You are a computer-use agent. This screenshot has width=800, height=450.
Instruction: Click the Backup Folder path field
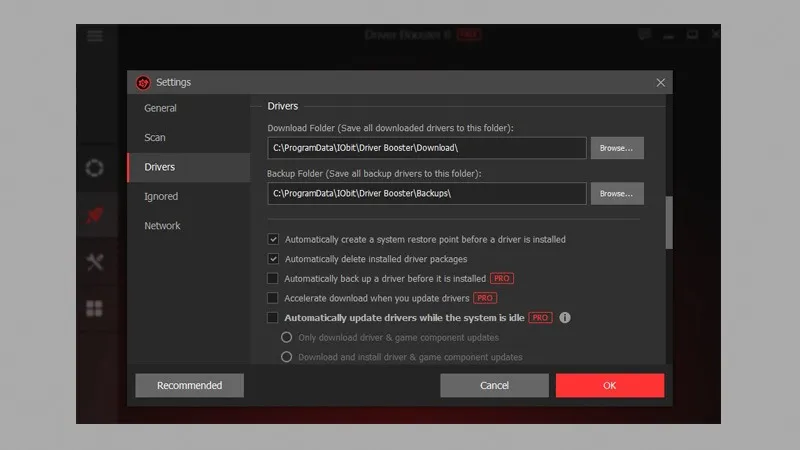tap(427, 194)
